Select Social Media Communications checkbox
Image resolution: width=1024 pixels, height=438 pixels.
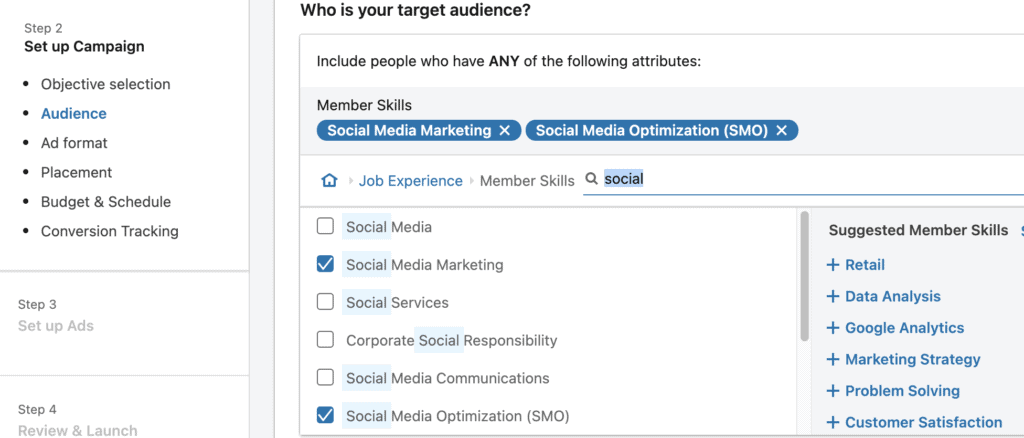pyautogui.click(x=325, y=378)
